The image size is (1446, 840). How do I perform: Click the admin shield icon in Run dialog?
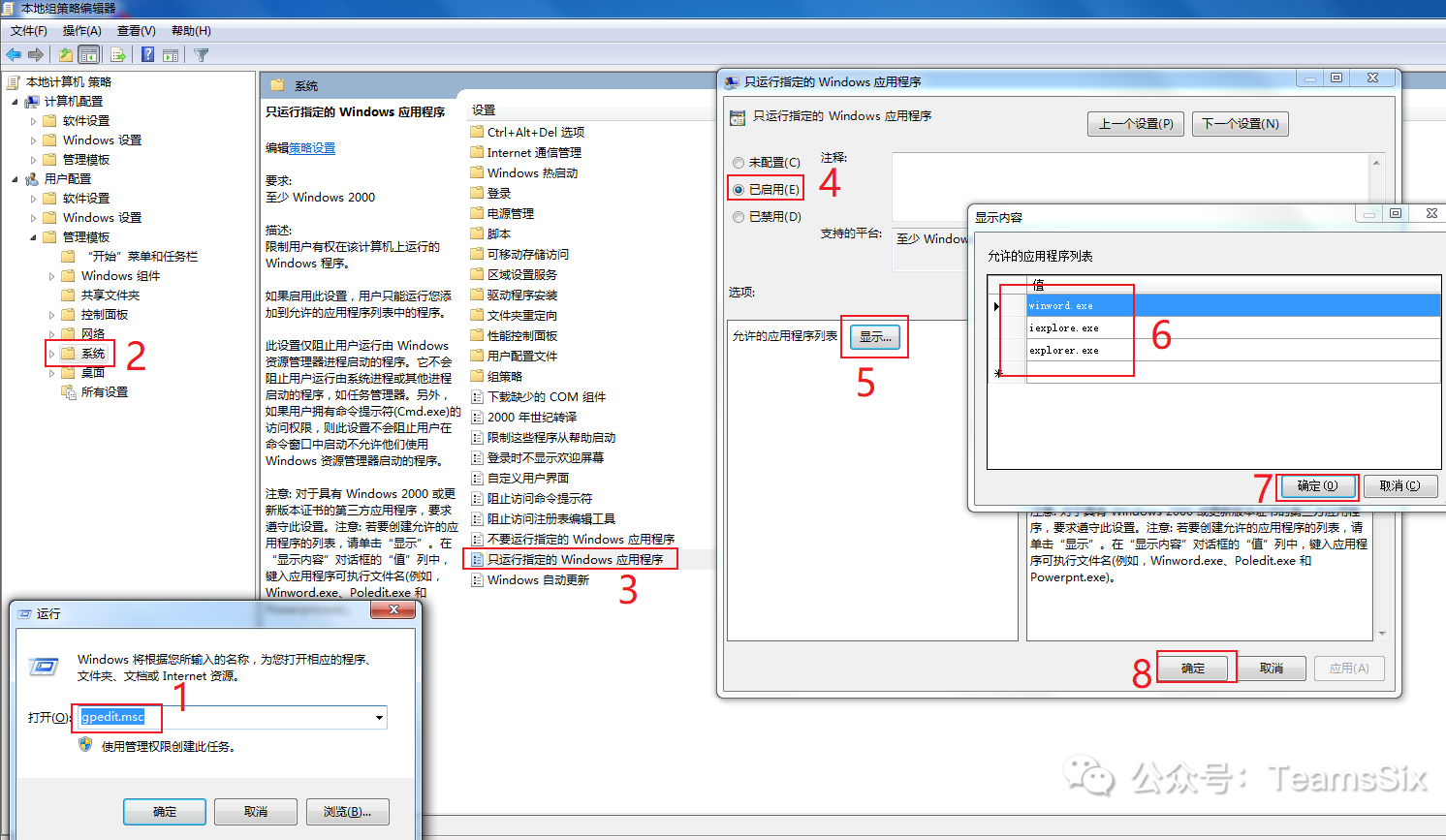click(85, 745)
